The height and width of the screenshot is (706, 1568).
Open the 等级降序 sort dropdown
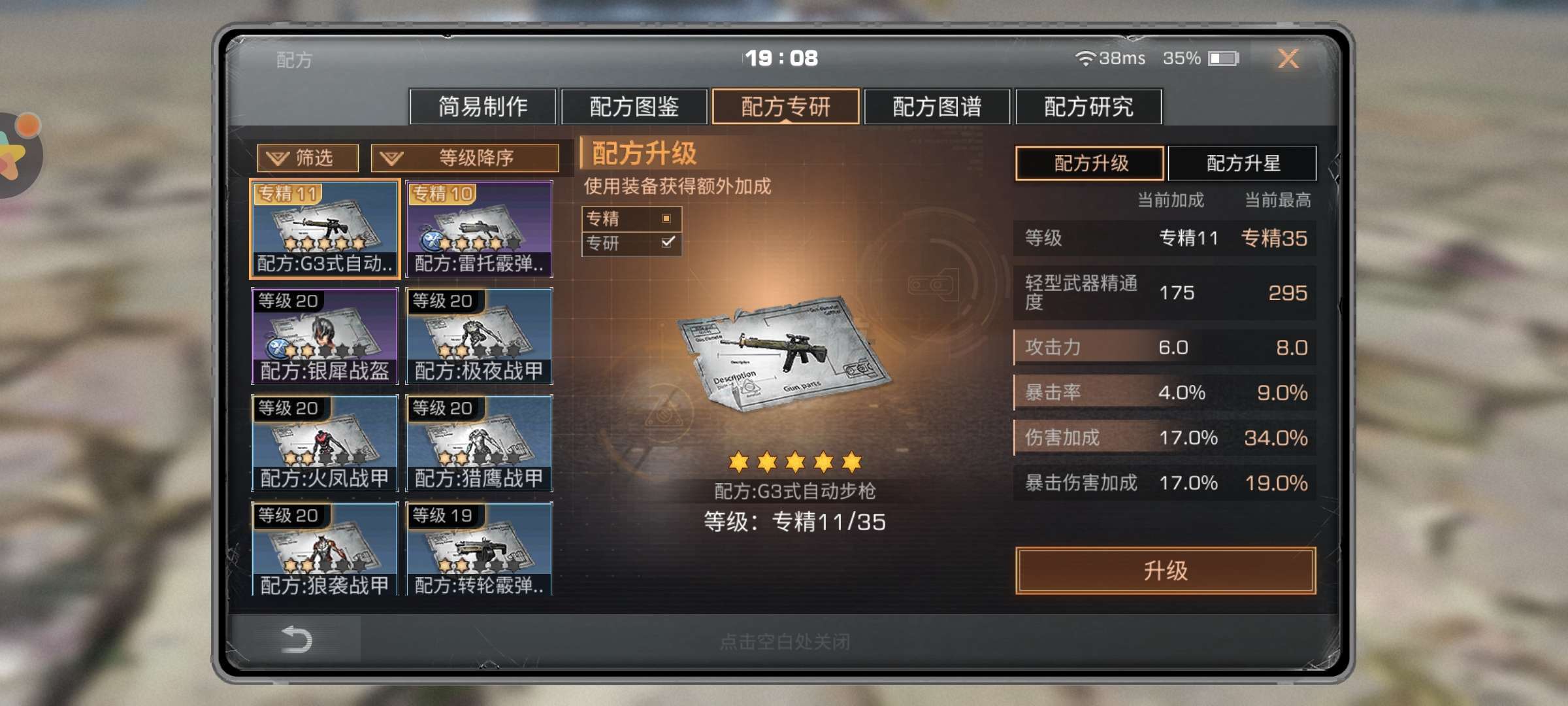[x=465, y=158]
